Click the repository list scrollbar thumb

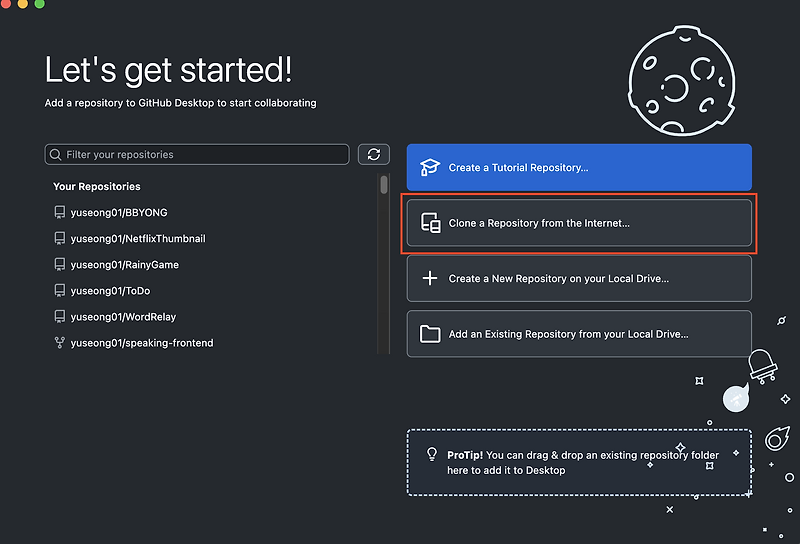(x=384, y=184)
